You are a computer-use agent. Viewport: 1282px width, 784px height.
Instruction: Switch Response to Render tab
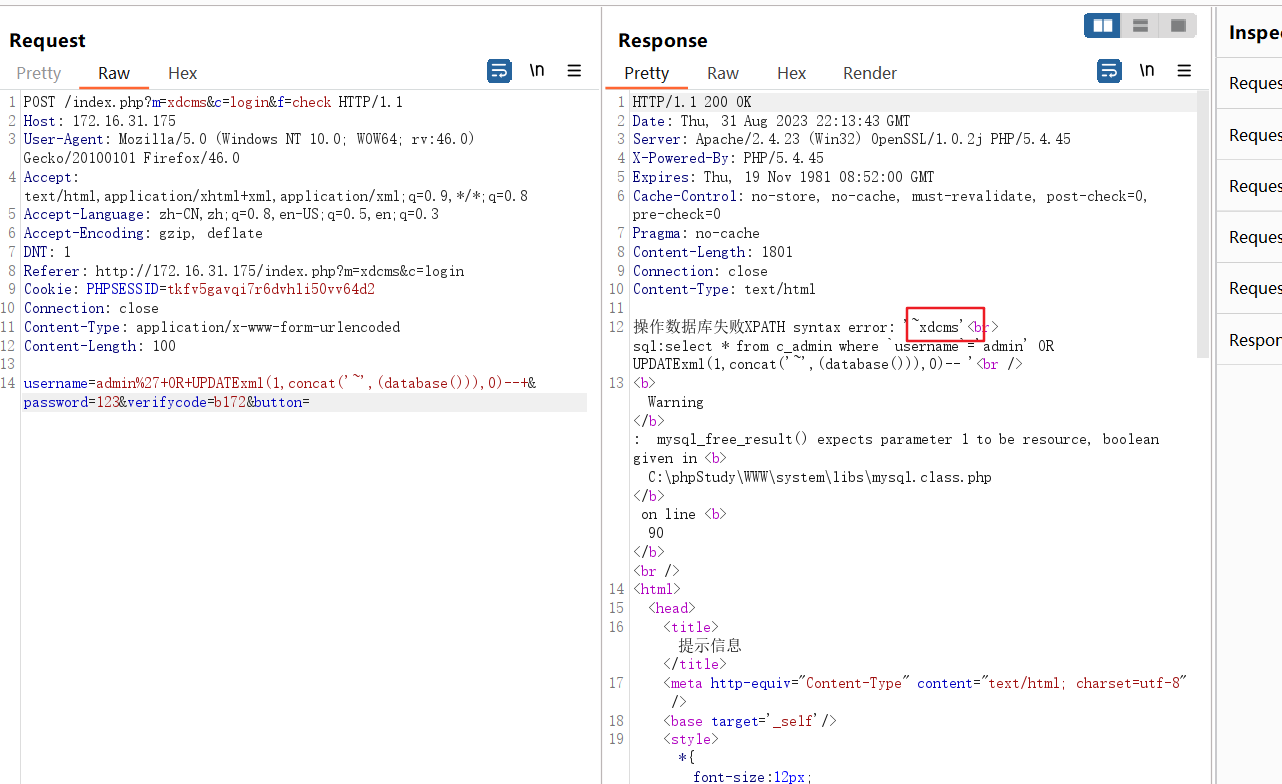[870, 73]
